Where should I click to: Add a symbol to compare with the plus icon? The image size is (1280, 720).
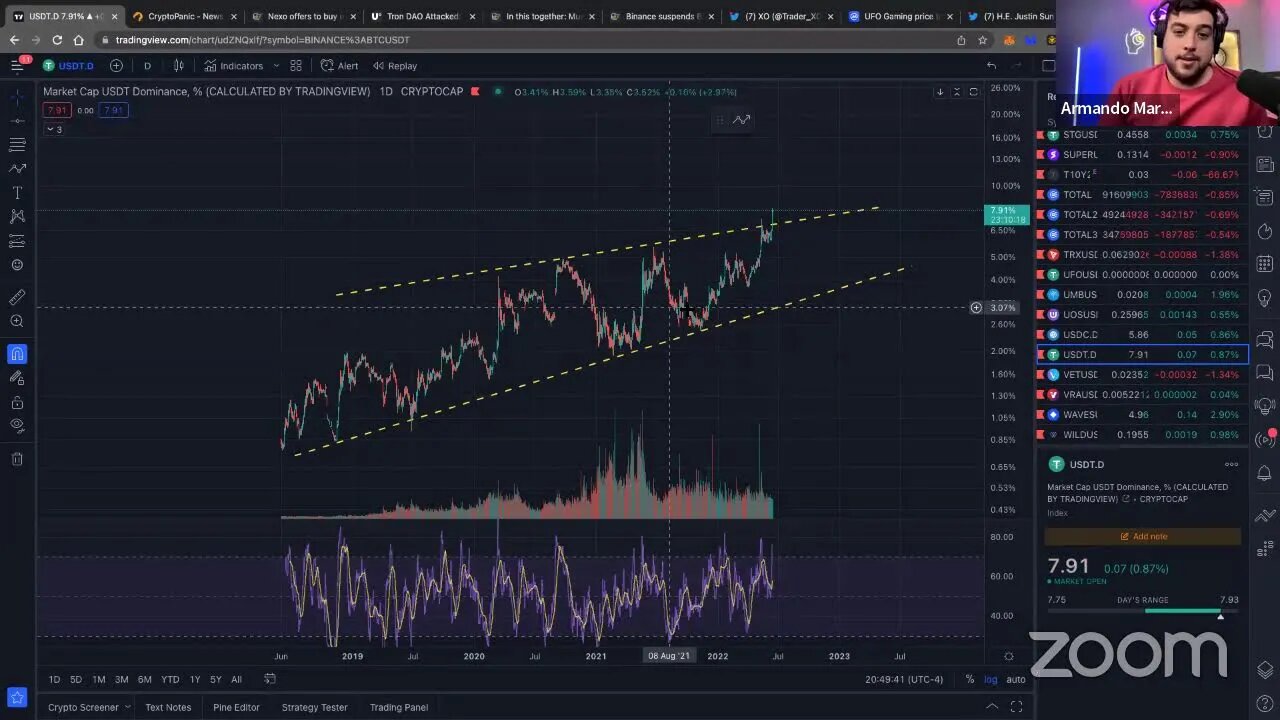tap(116, 66)
